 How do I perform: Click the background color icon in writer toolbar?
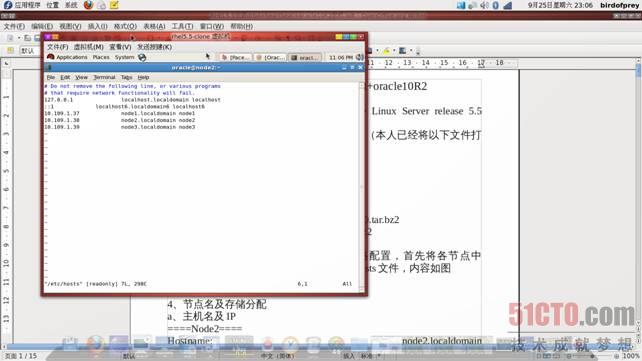tap(403, 51)
